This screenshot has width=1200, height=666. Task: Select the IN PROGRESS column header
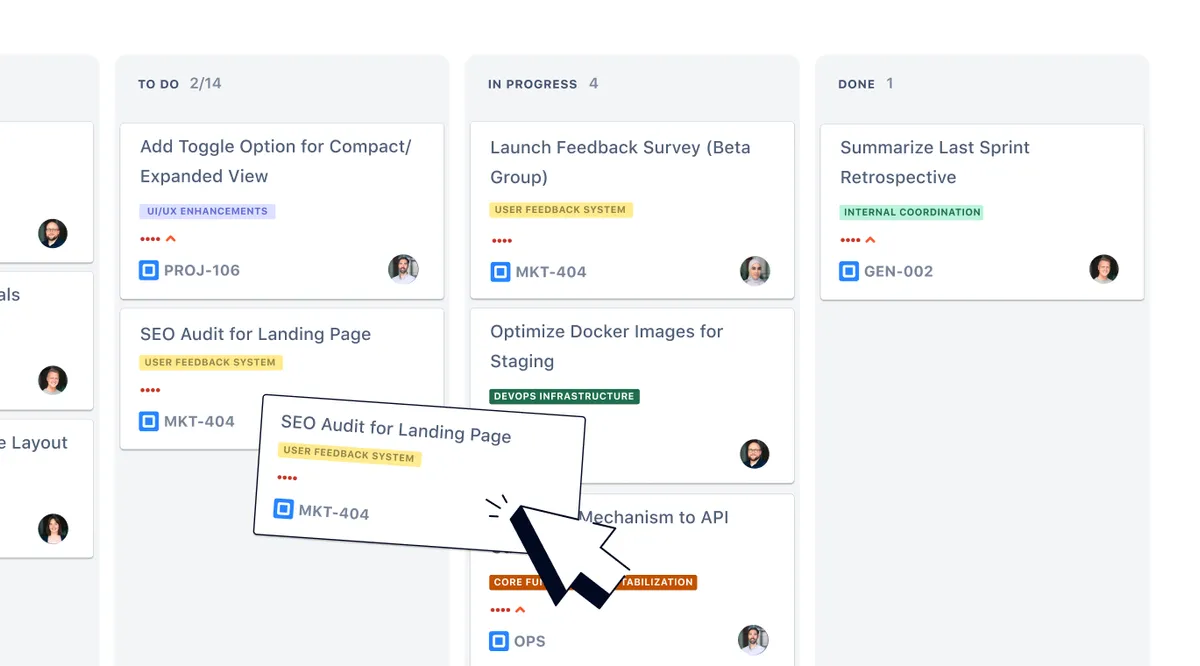coord(532,84)
